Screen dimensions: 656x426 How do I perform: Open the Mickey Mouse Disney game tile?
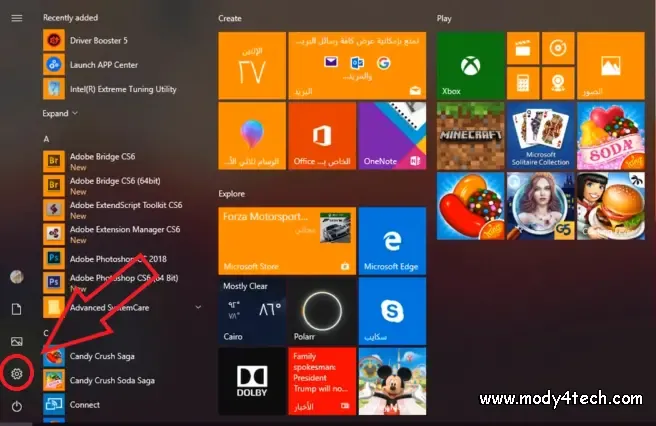pos(392,381)
